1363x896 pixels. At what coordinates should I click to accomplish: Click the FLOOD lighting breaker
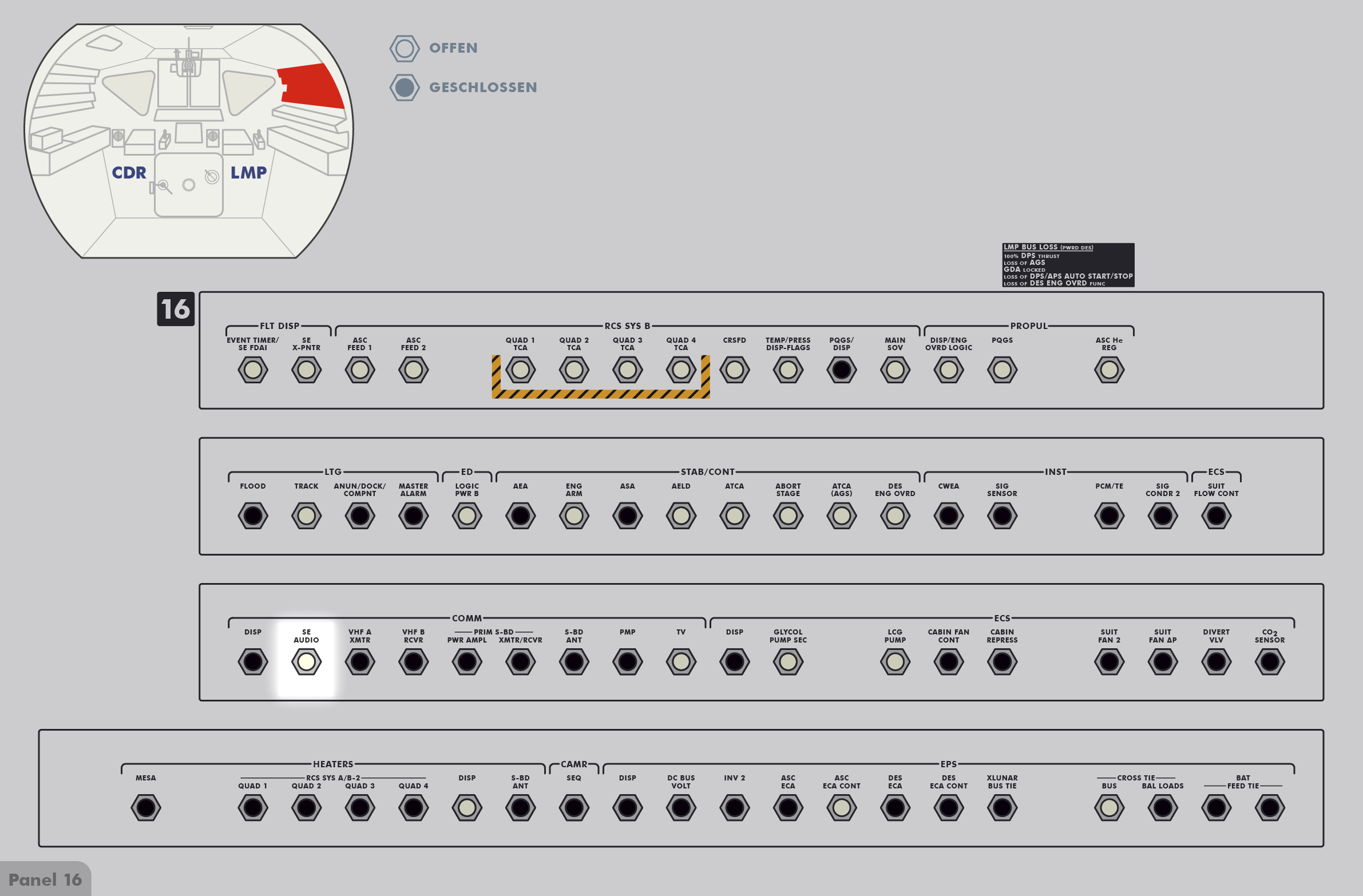click(252, 516)
